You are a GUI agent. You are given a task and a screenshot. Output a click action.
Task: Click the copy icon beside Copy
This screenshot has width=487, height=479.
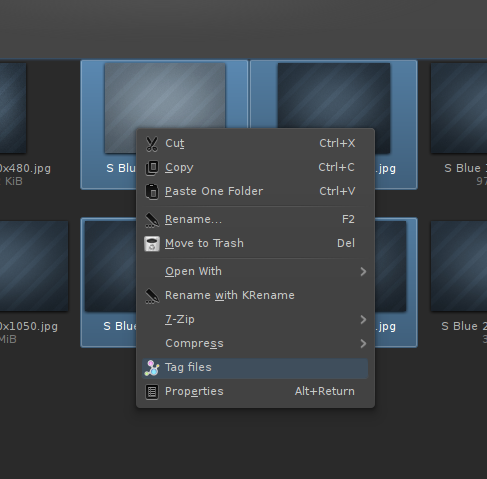(152, 168)
